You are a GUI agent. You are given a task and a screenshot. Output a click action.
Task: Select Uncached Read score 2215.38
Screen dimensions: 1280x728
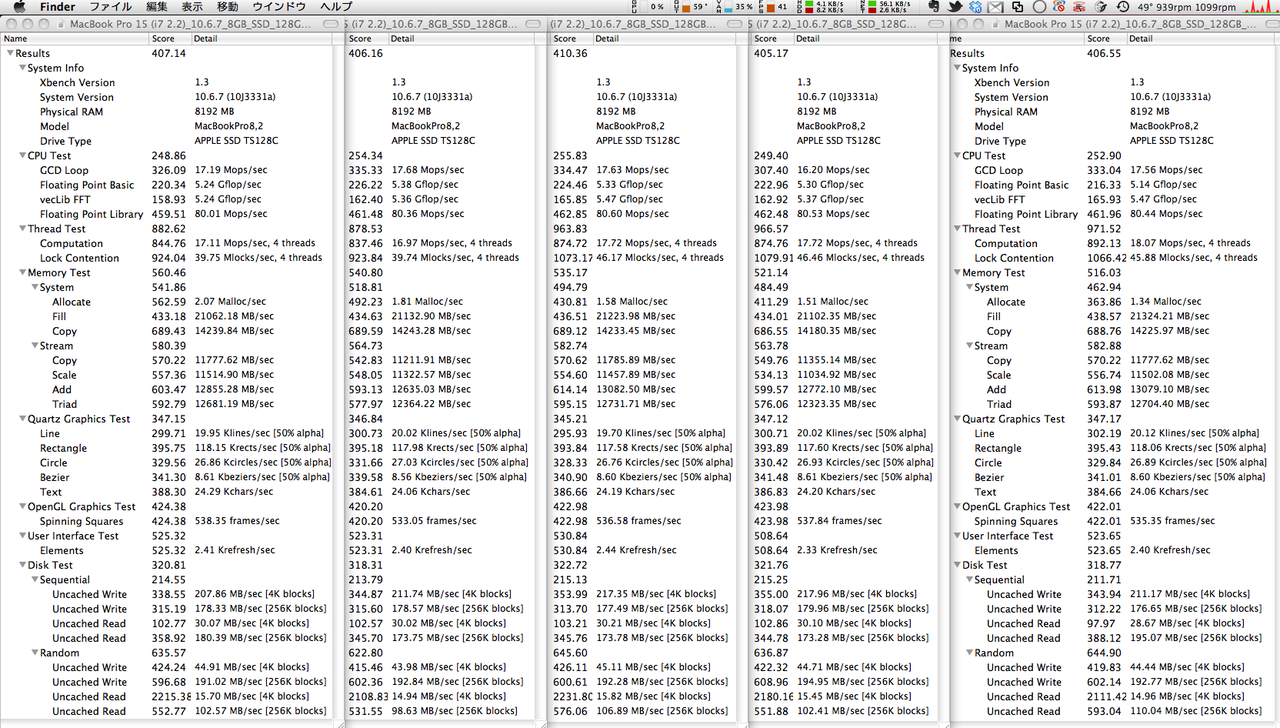(171, 697)
